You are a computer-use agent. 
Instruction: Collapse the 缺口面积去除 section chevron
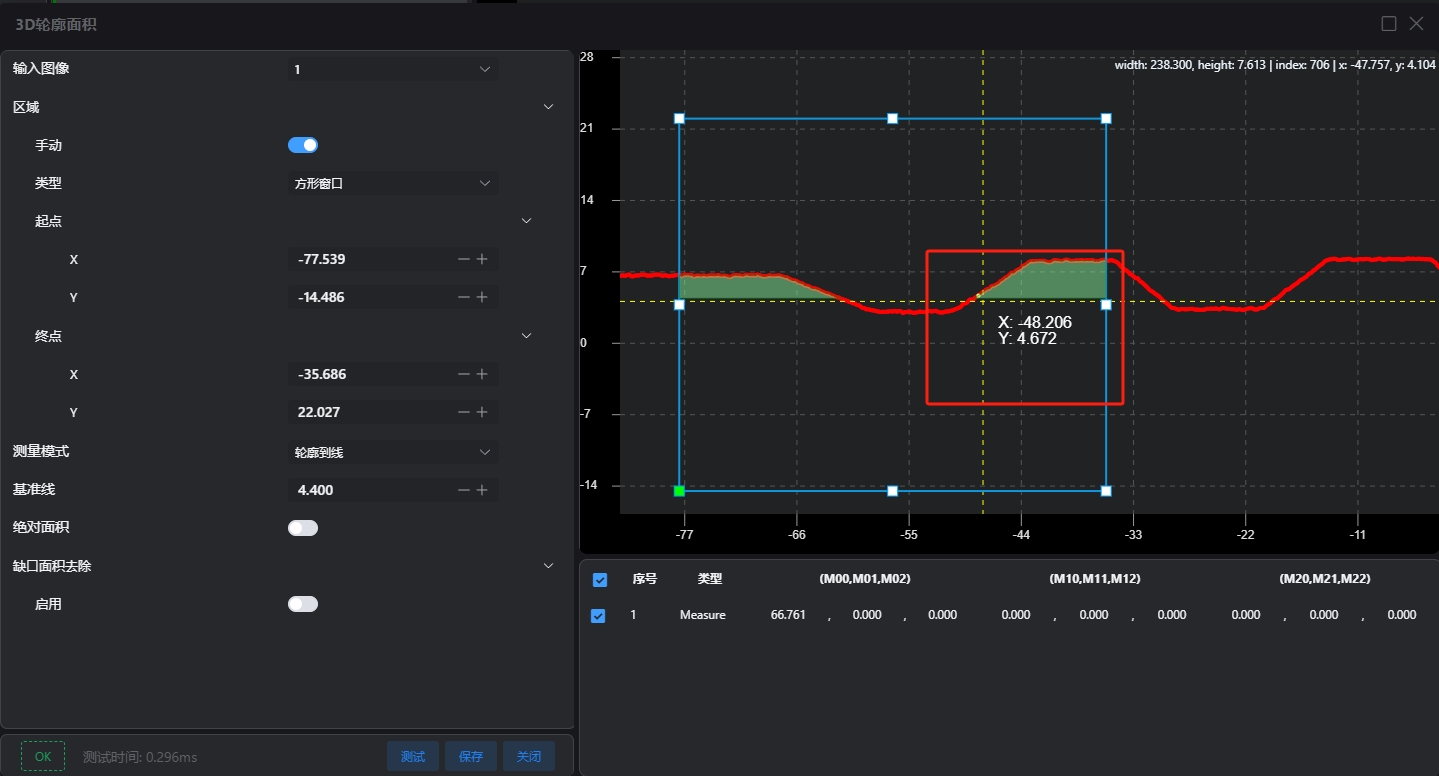(548, 566)
